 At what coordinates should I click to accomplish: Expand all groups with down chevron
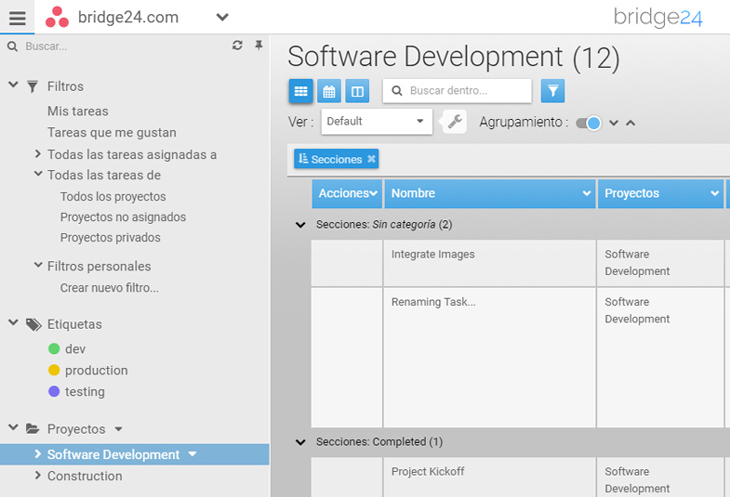tap(614, 123)
